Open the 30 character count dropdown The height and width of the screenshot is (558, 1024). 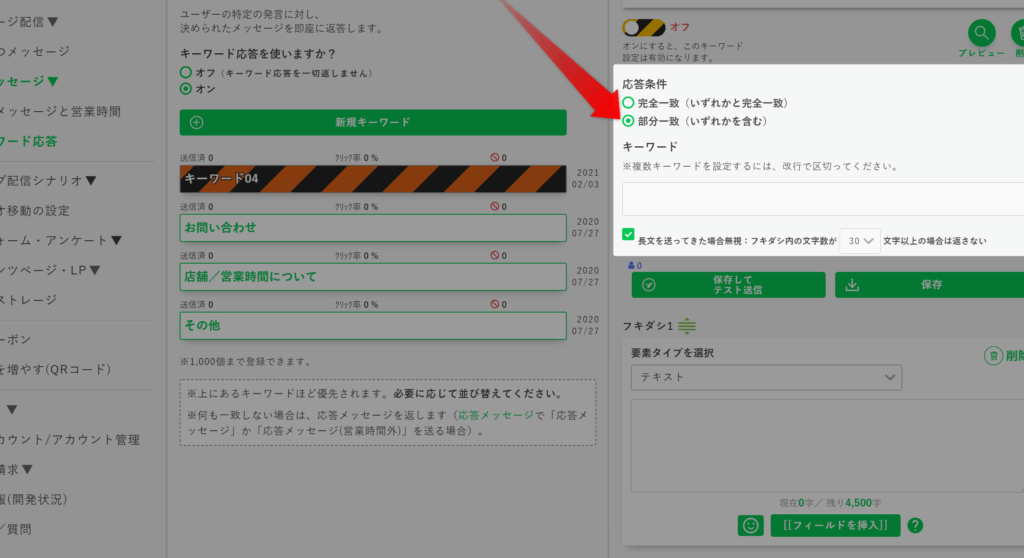[859, 241]
